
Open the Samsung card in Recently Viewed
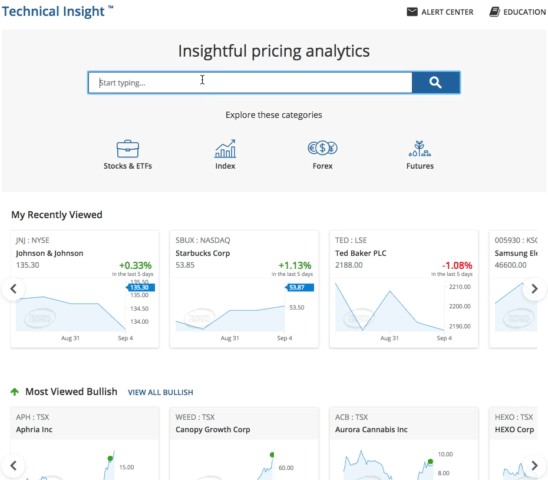point(513,289)
